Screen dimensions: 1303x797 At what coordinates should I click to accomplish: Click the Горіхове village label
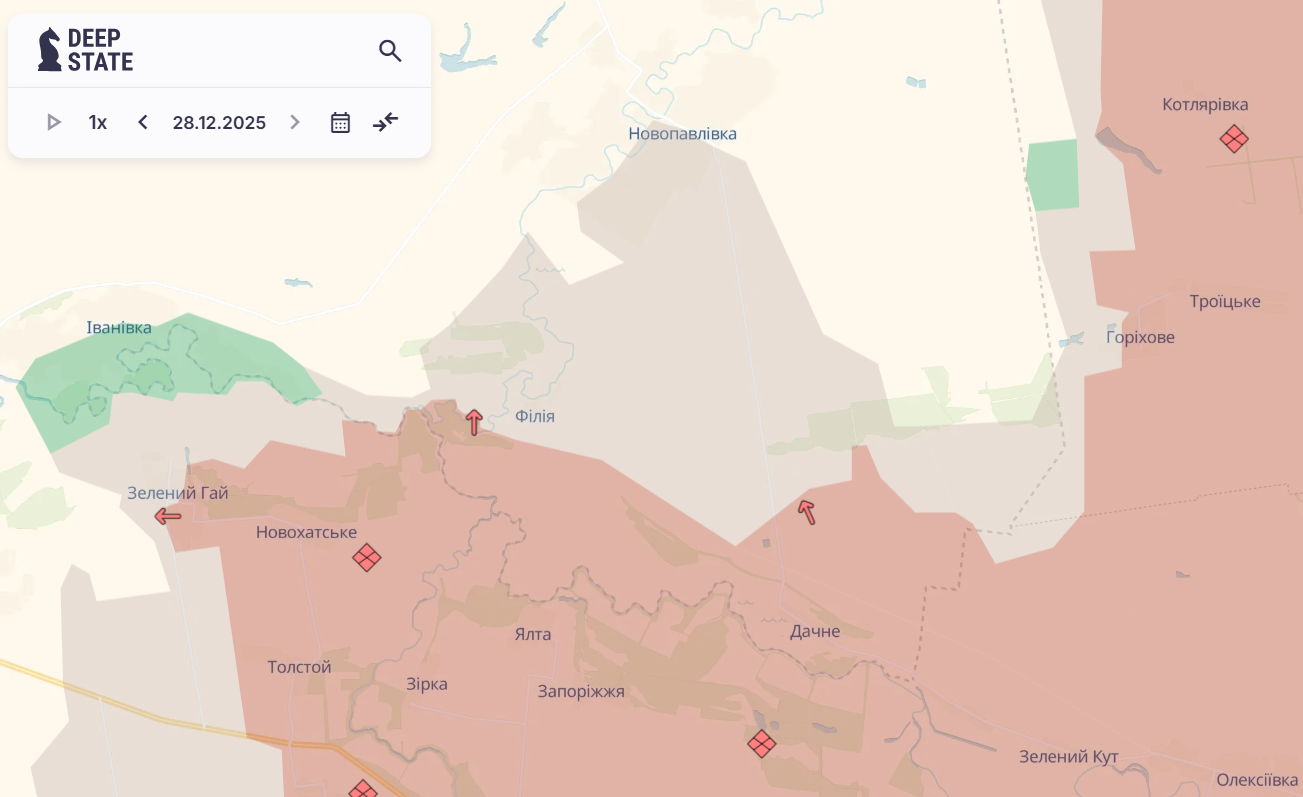[1140, 337]
